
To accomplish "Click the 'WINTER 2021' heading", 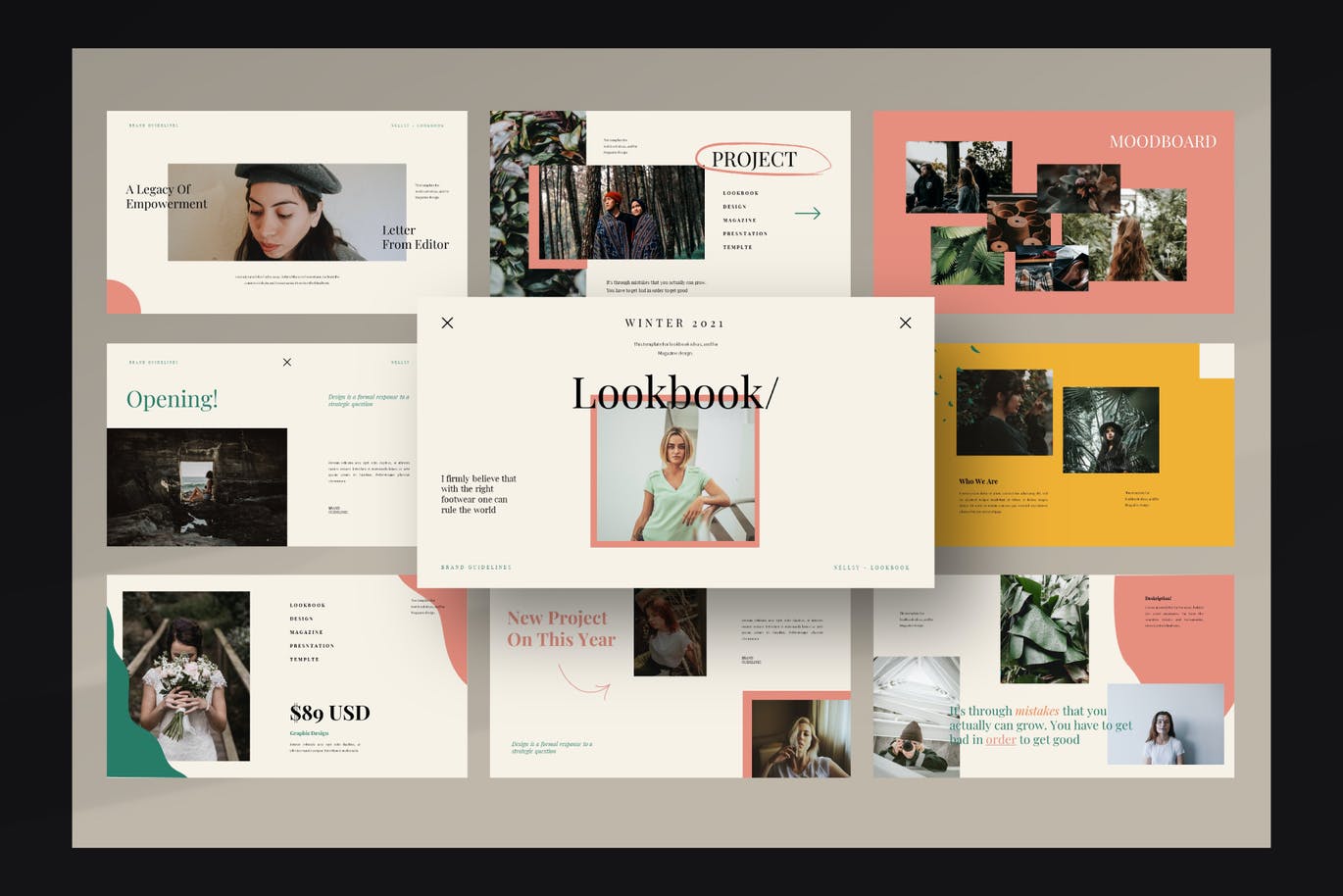I will [x=674, y=323].
